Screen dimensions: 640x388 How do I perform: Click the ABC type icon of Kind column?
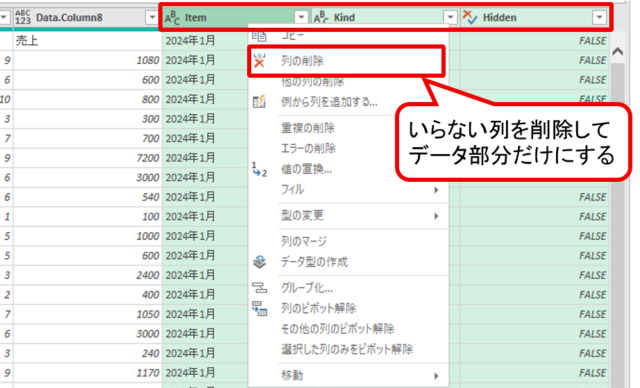[321, 18]
